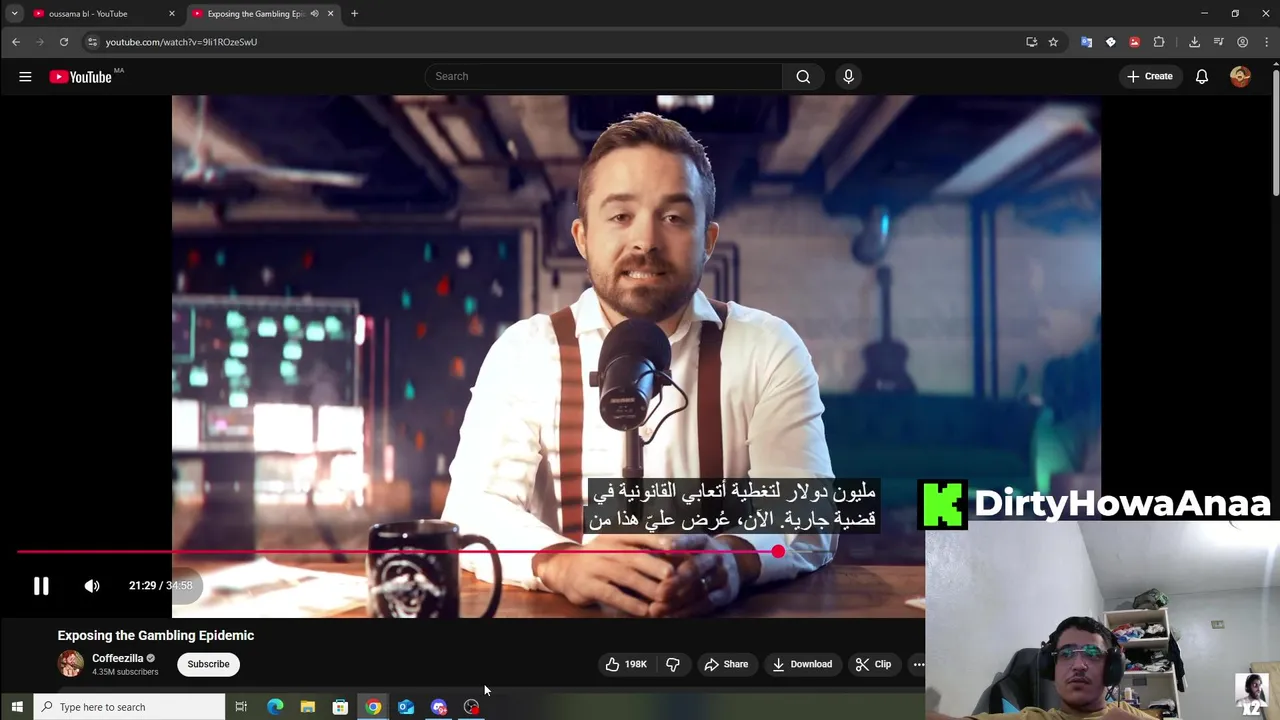The height and width of the screenshot is (720, 1280).
Task: Pause the video playback
Action: [x=41, y=586]
